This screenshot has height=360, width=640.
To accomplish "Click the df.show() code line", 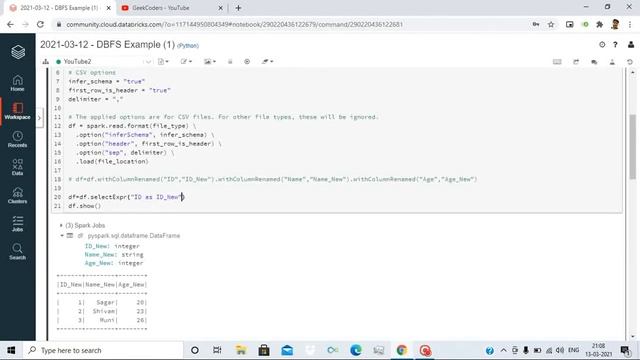I will click(x=84, y=206).
